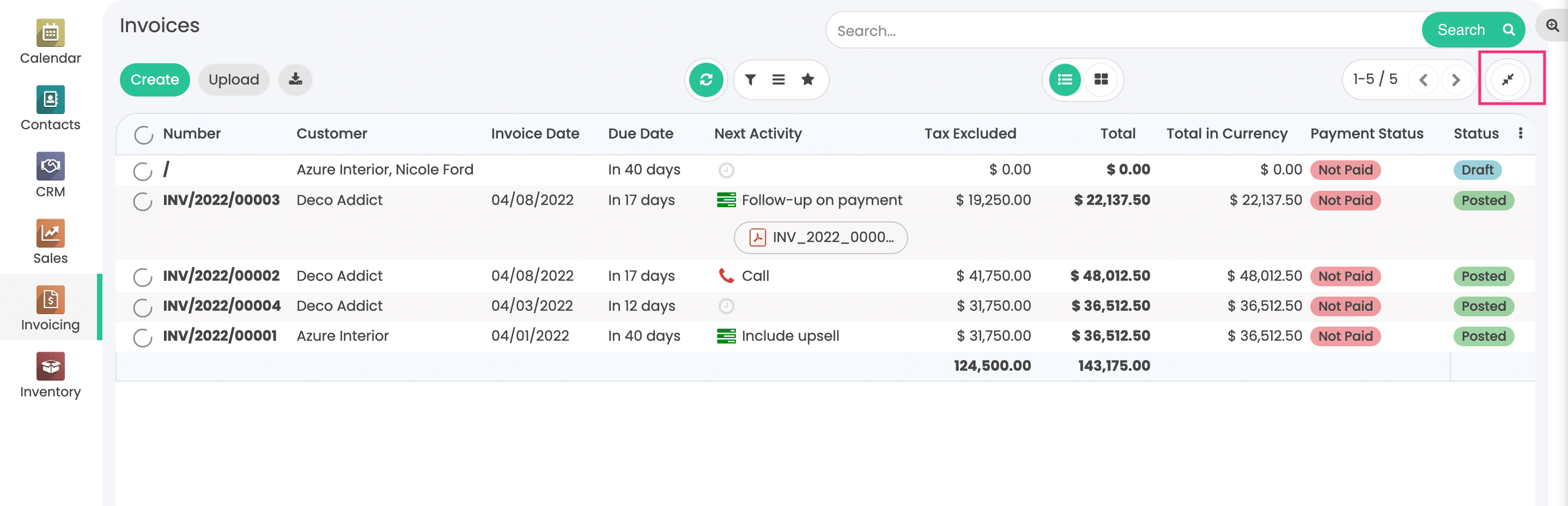
Task: Switch to the kanban grid view
Action: (1101, 80)
